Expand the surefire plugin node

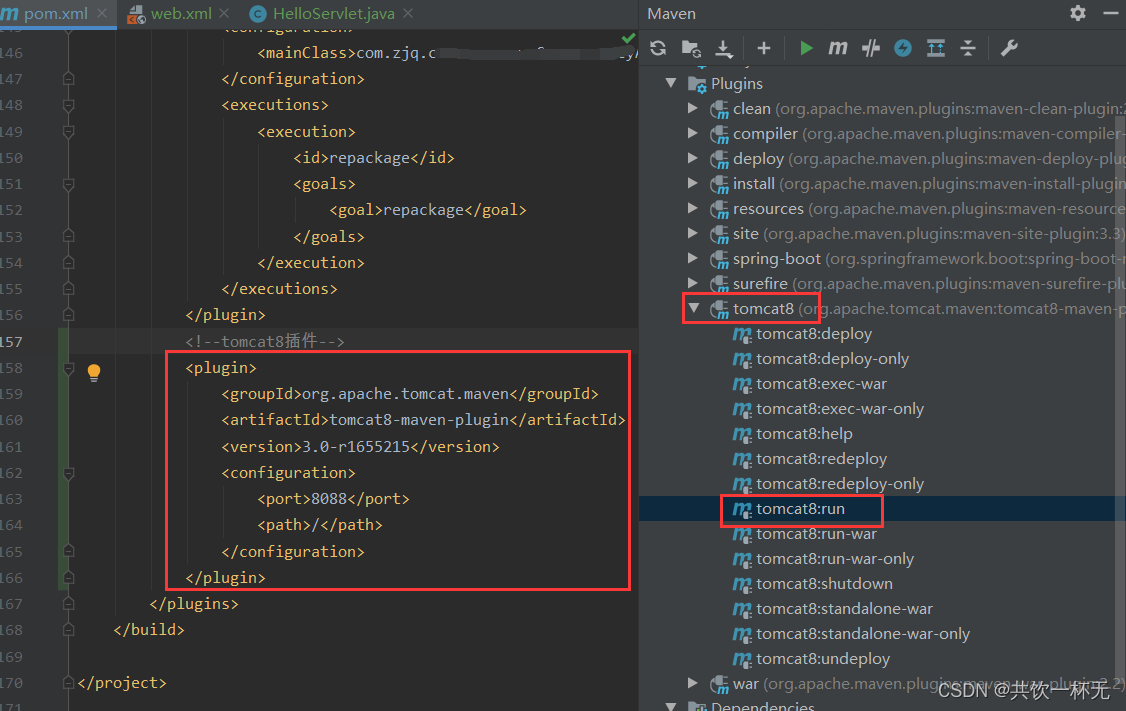(x=692, y=283)
